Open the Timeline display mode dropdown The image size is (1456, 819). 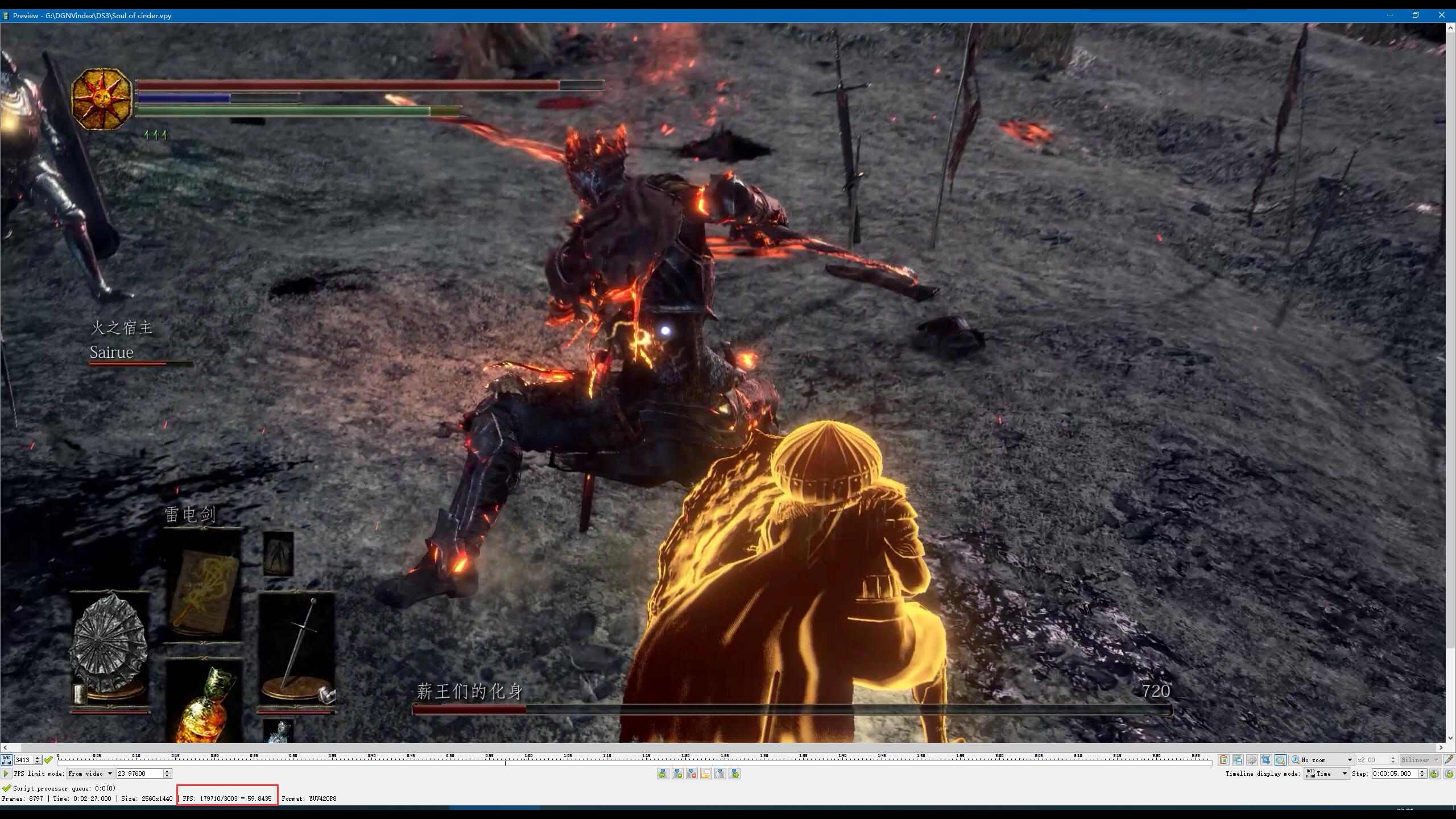coord(1326,773)
